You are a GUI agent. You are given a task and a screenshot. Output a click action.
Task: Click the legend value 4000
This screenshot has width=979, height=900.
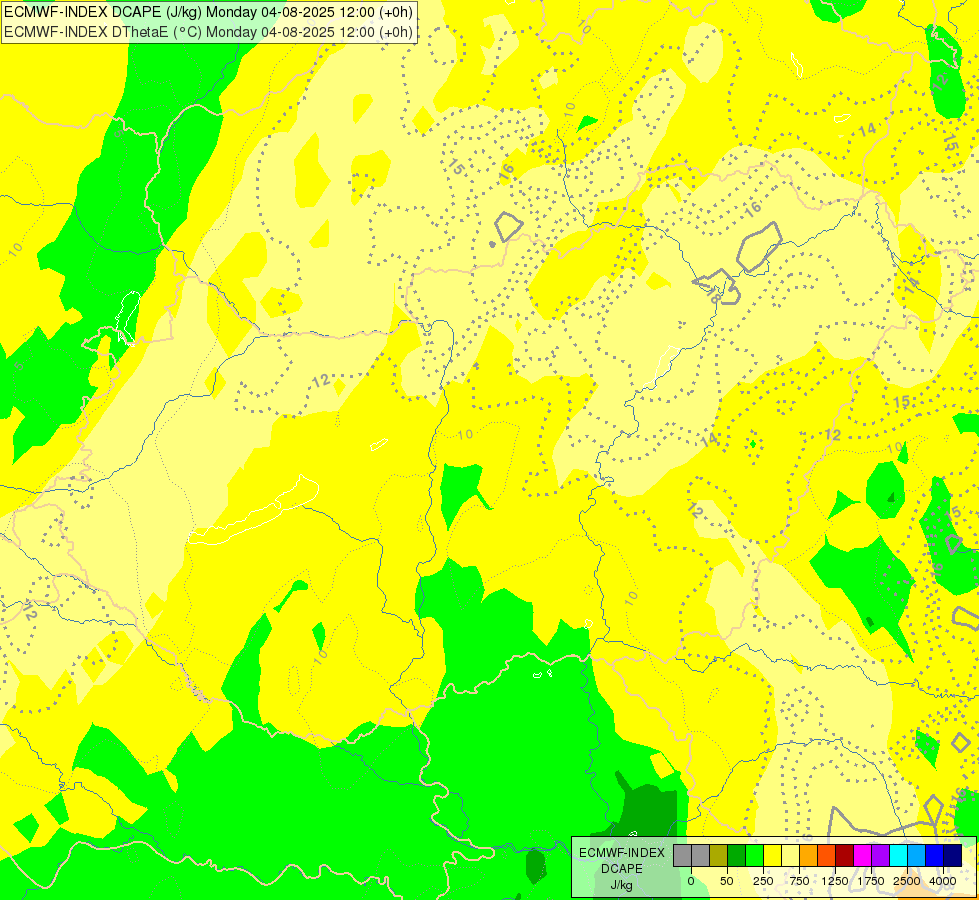(x=943, y=881)
